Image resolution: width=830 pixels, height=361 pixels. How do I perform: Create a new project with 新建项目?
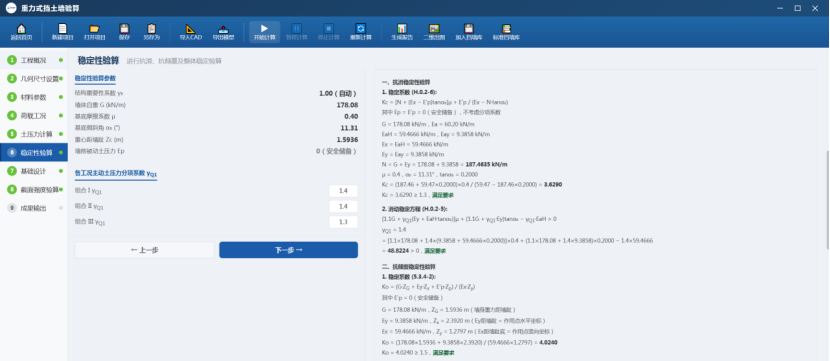click(x=62, y=32)
